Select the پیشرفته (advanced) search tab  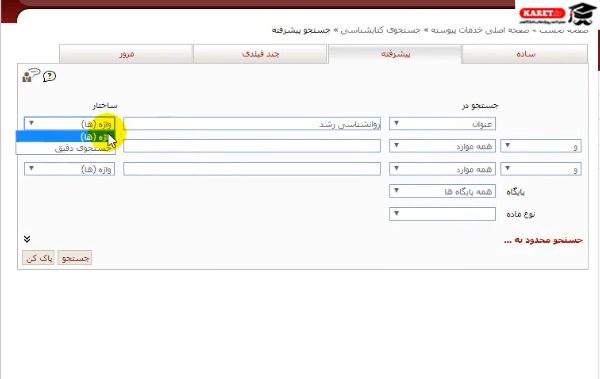(395, 54)
